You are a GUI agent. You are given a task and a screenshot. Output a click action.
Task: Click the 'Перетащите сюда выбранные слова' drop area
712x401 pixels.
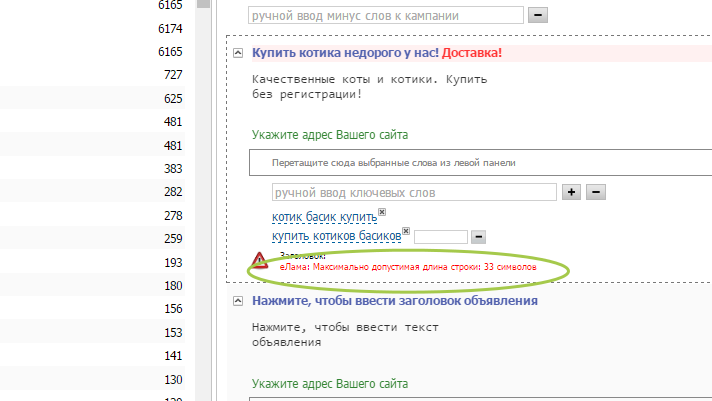pyautogui.click(x=480, y=162)
